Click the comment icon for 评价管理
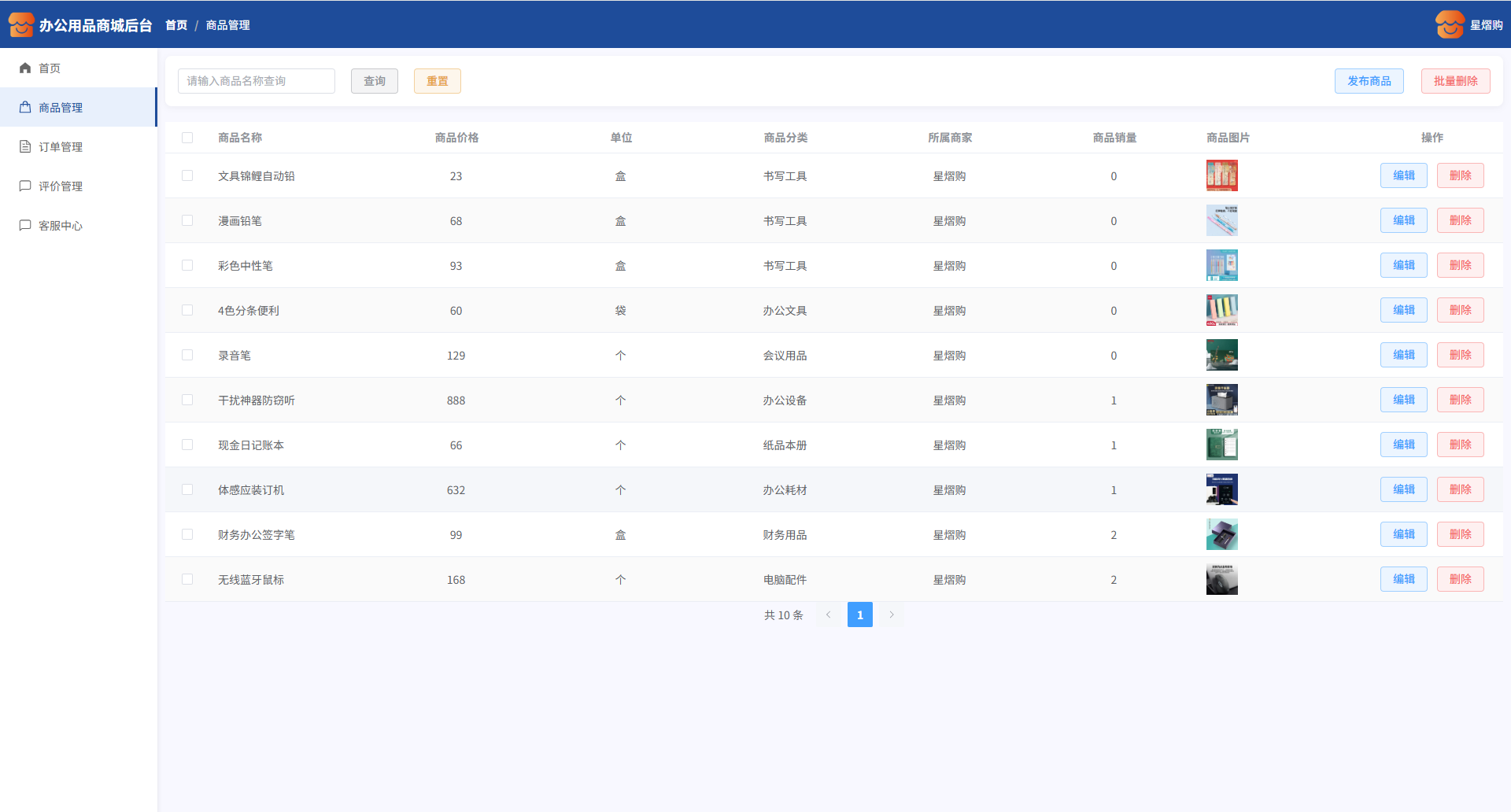This screenshot has height=812, width=1511. 25,186
